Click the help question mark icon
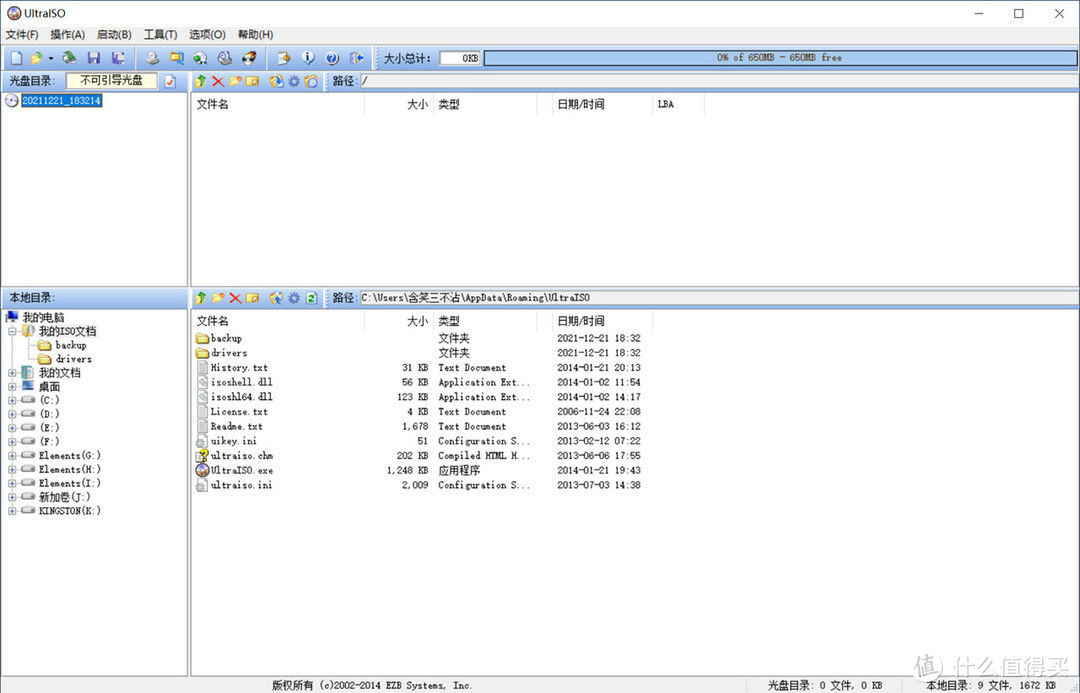Image resolution: width=1080 pixels, height=693 pixels. click(x=332, y=58)
